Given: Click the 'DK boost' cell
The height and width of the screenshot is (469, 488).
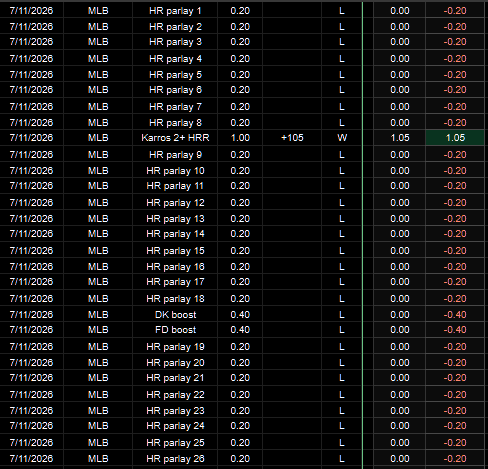Looking at the screenshot, I should pos(175,315).
